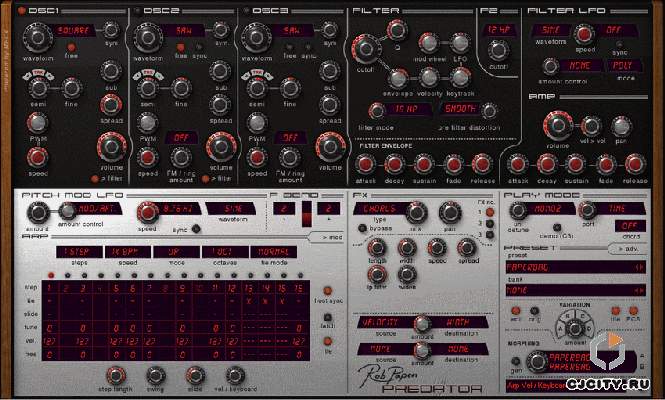
Task: Open the OSC1 SQUARE waveform display
Action: (75, 31)
